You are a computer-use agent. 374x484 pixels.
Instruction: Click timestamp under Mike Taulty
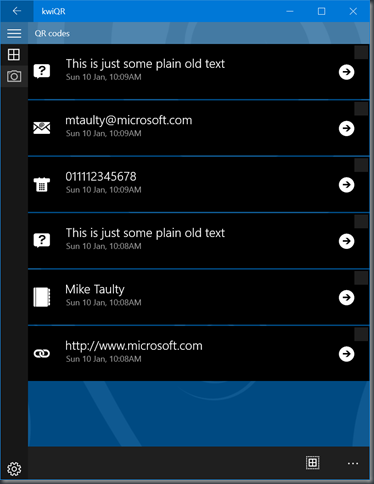click(x=104, y=302)
